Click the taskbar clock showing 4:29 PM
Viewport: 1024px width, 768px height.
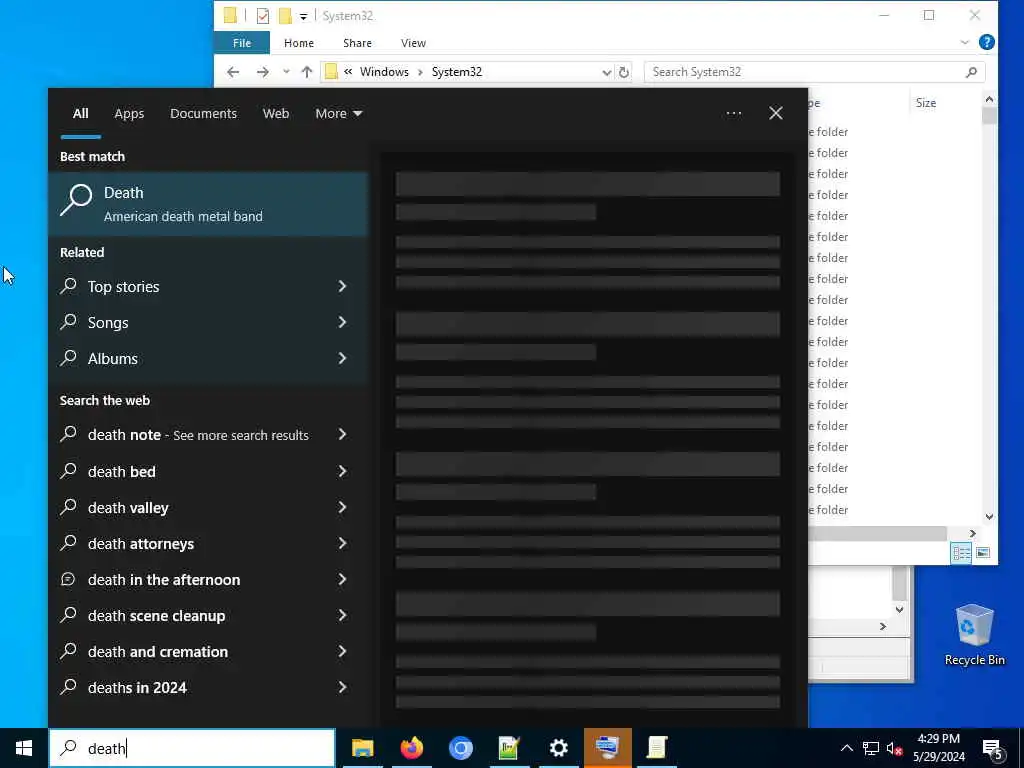(938, 748)
